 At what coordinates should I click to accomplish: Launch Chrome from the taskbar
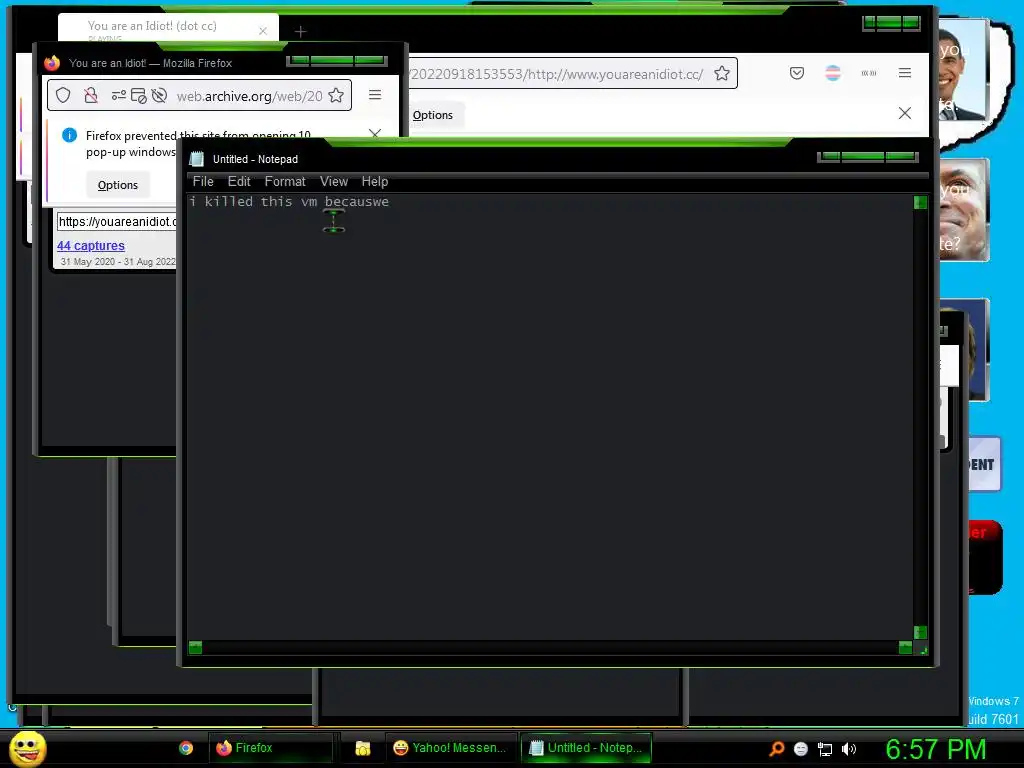tap(186, 748)
